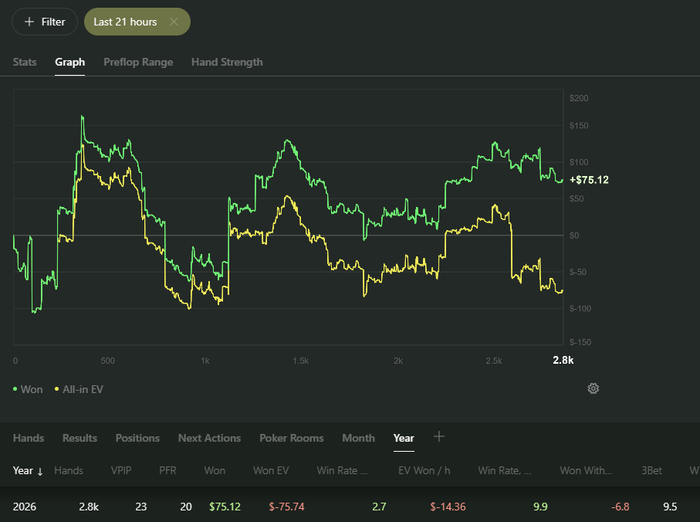
Task: Switch to the Month report tab
Action: coord(358,438)
